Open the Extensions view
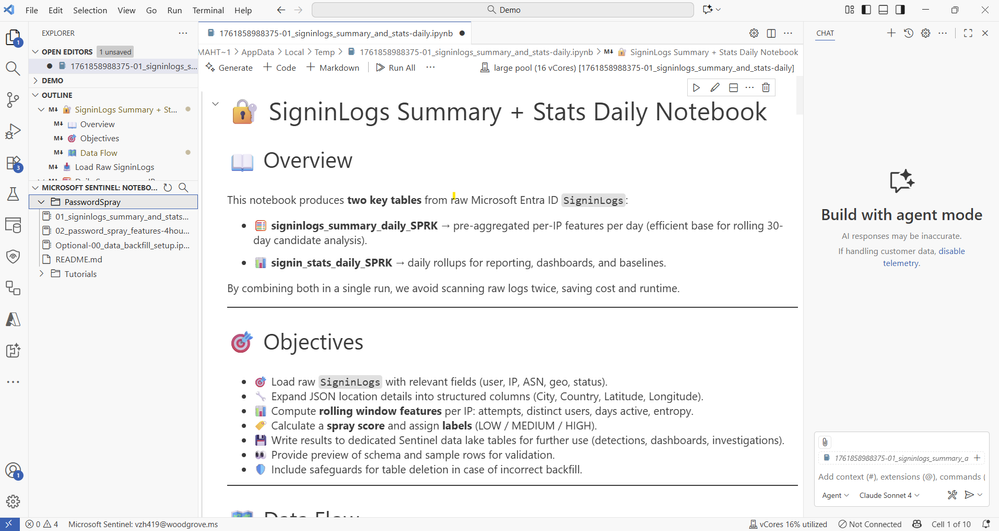 [13, 163]
